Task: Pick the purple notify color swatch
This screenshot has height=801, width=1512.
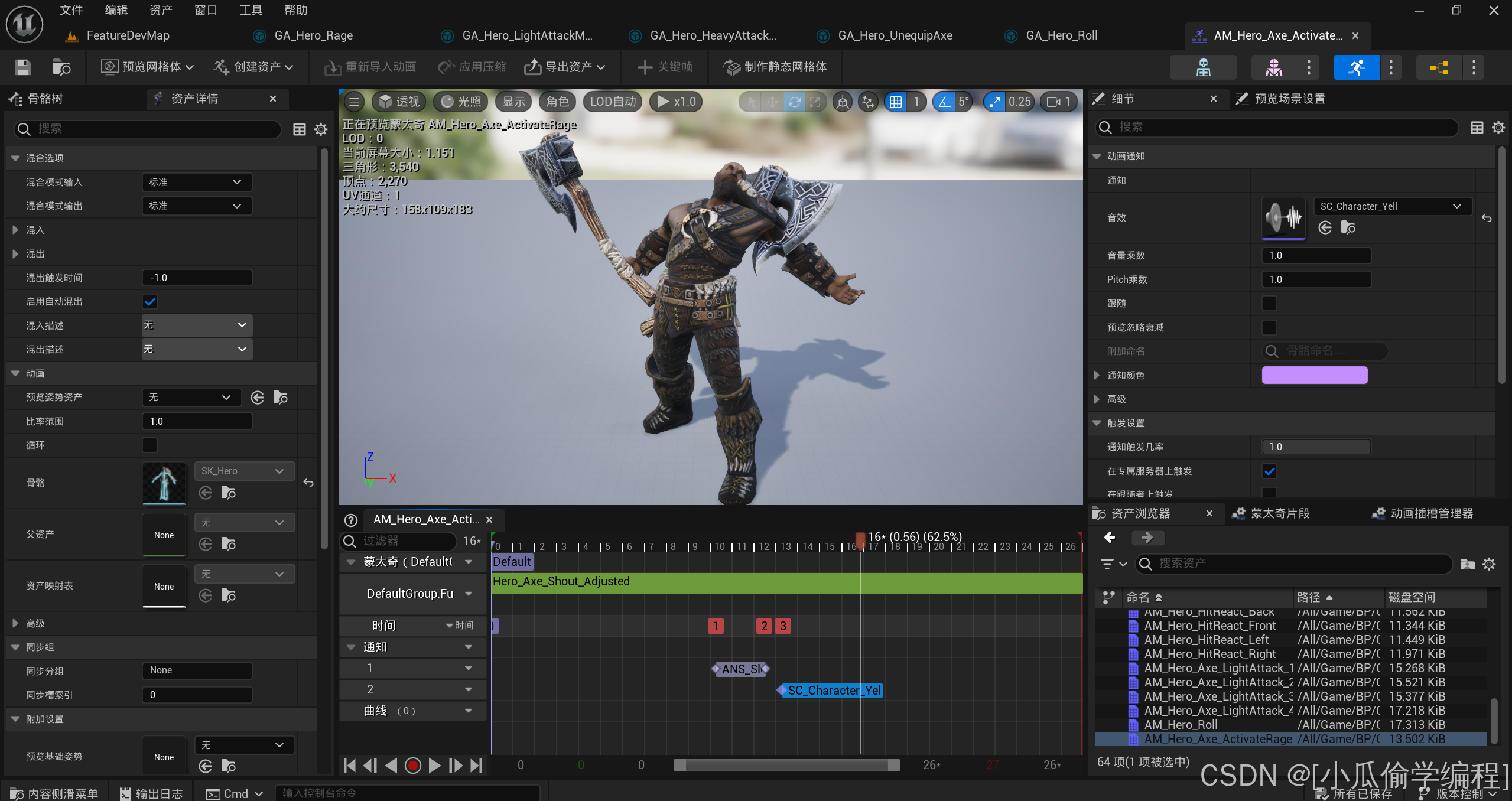Action: coord(1315,375)
